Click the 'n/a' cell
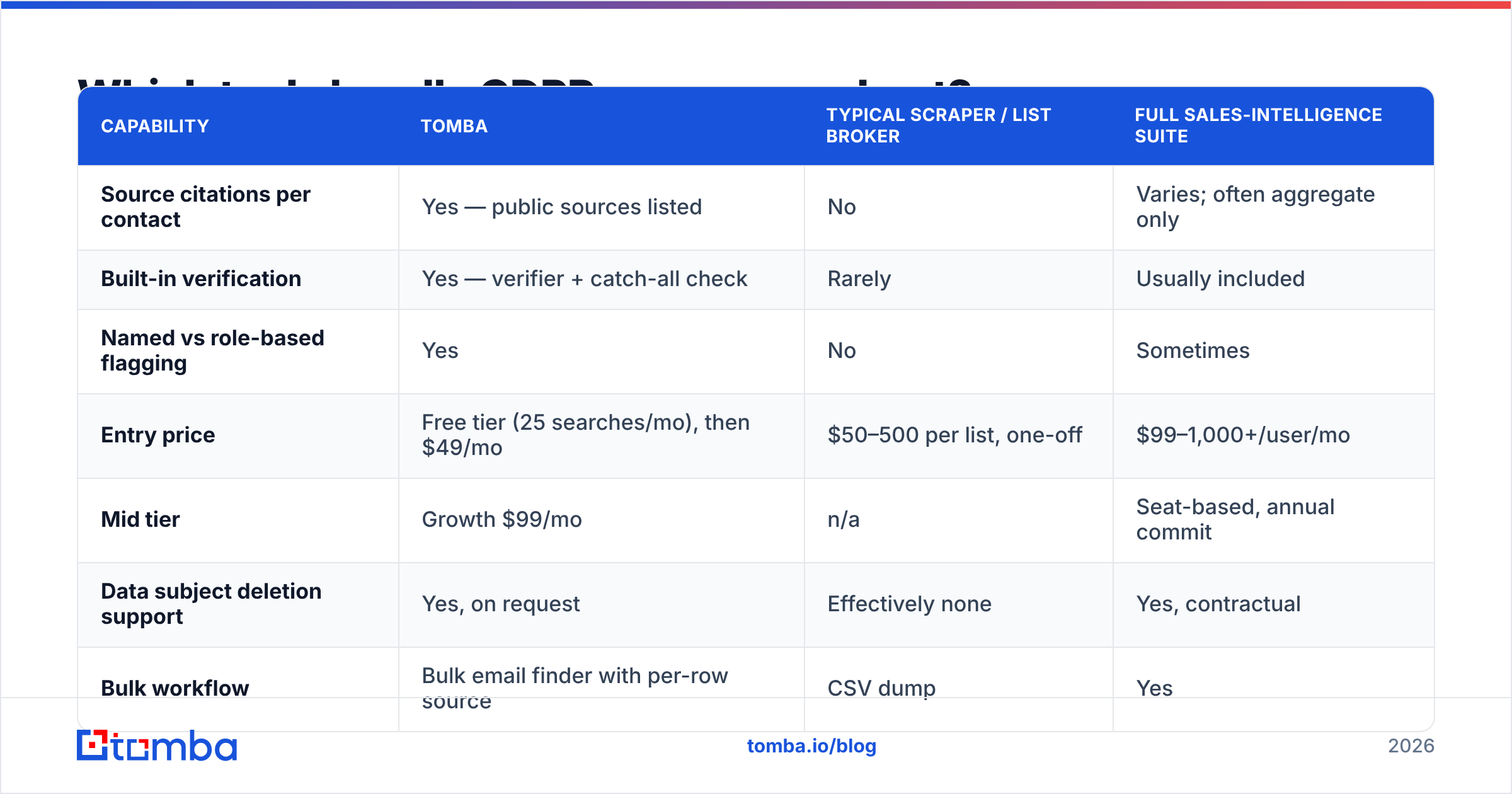This screenshot has width=1512, height=794. [844, 519]
